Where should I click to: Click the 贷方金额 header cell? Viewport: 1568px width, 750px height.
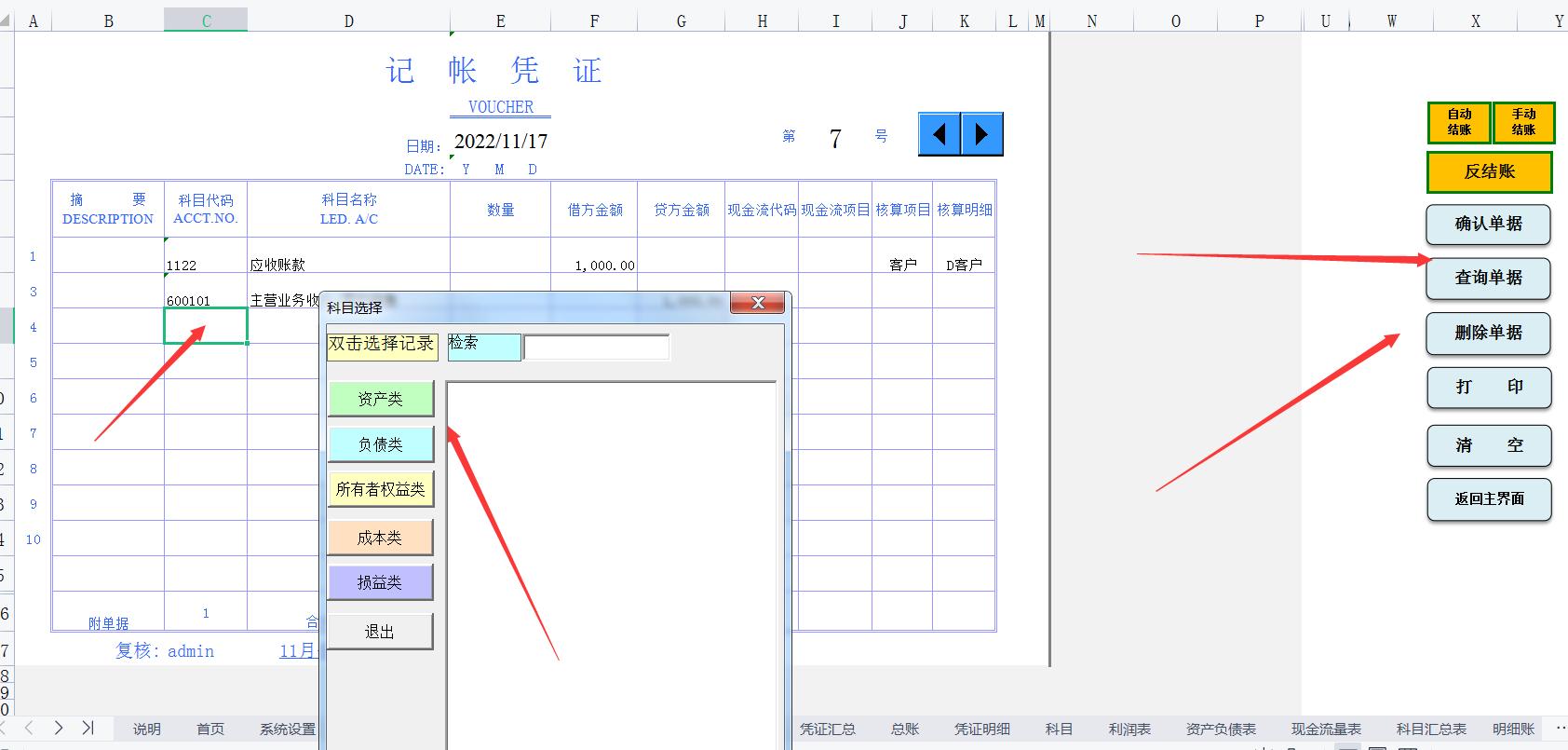pos(682,210)
